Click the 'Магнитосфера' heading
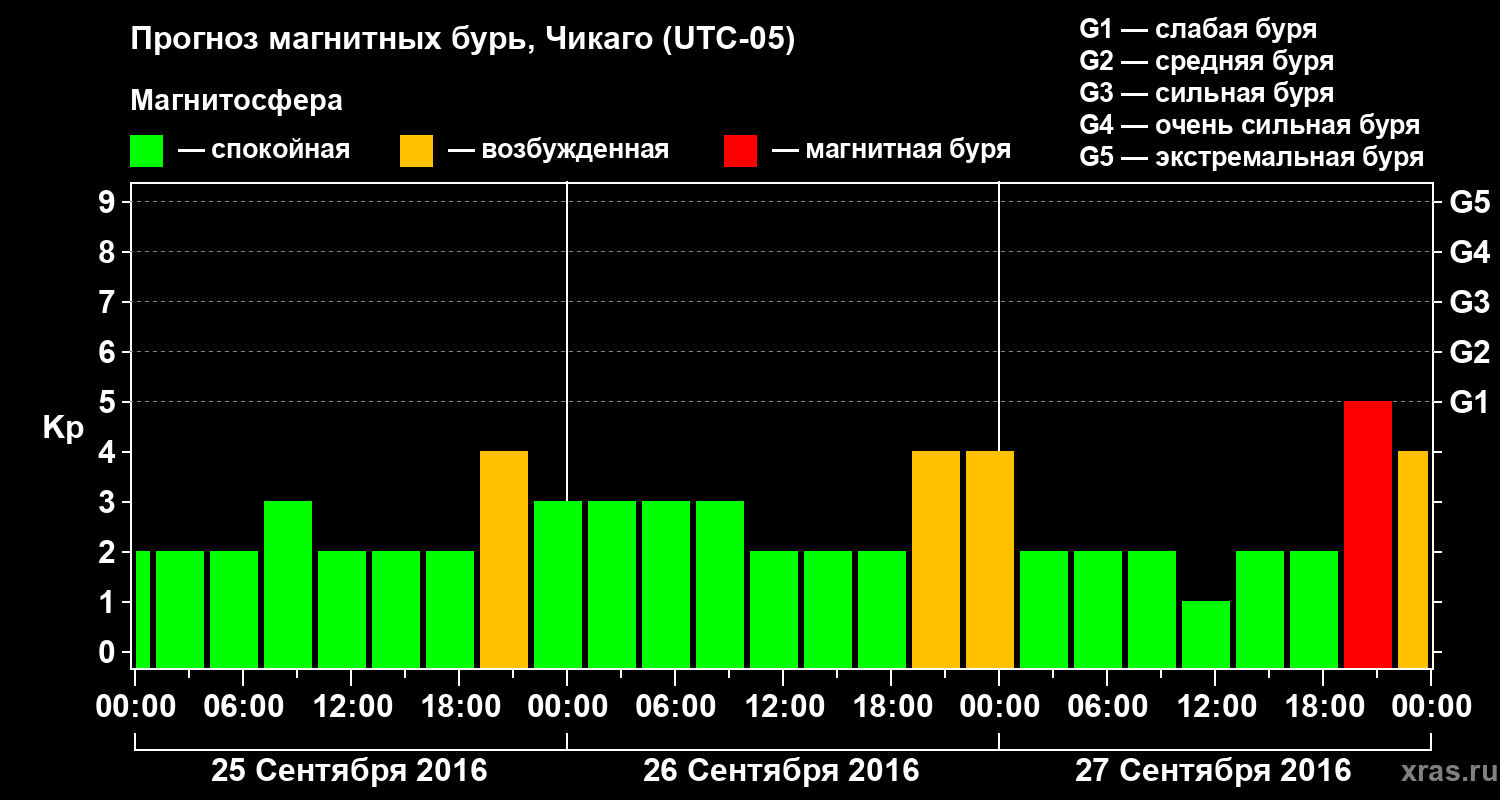The height and width of the screenshot is (800, 1500). point(236,101)
